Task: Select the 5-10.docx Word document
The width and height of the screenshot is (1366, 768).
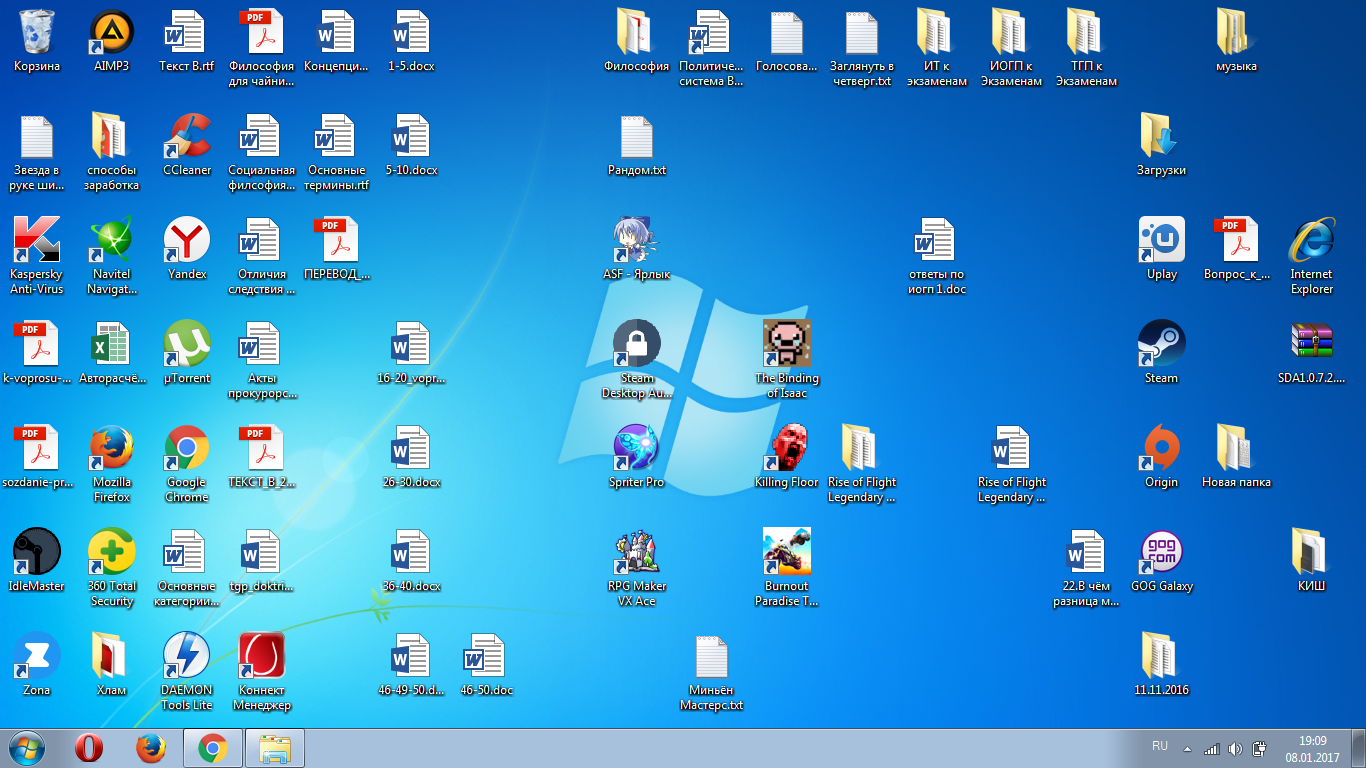Action: click(x=412, y=137)
